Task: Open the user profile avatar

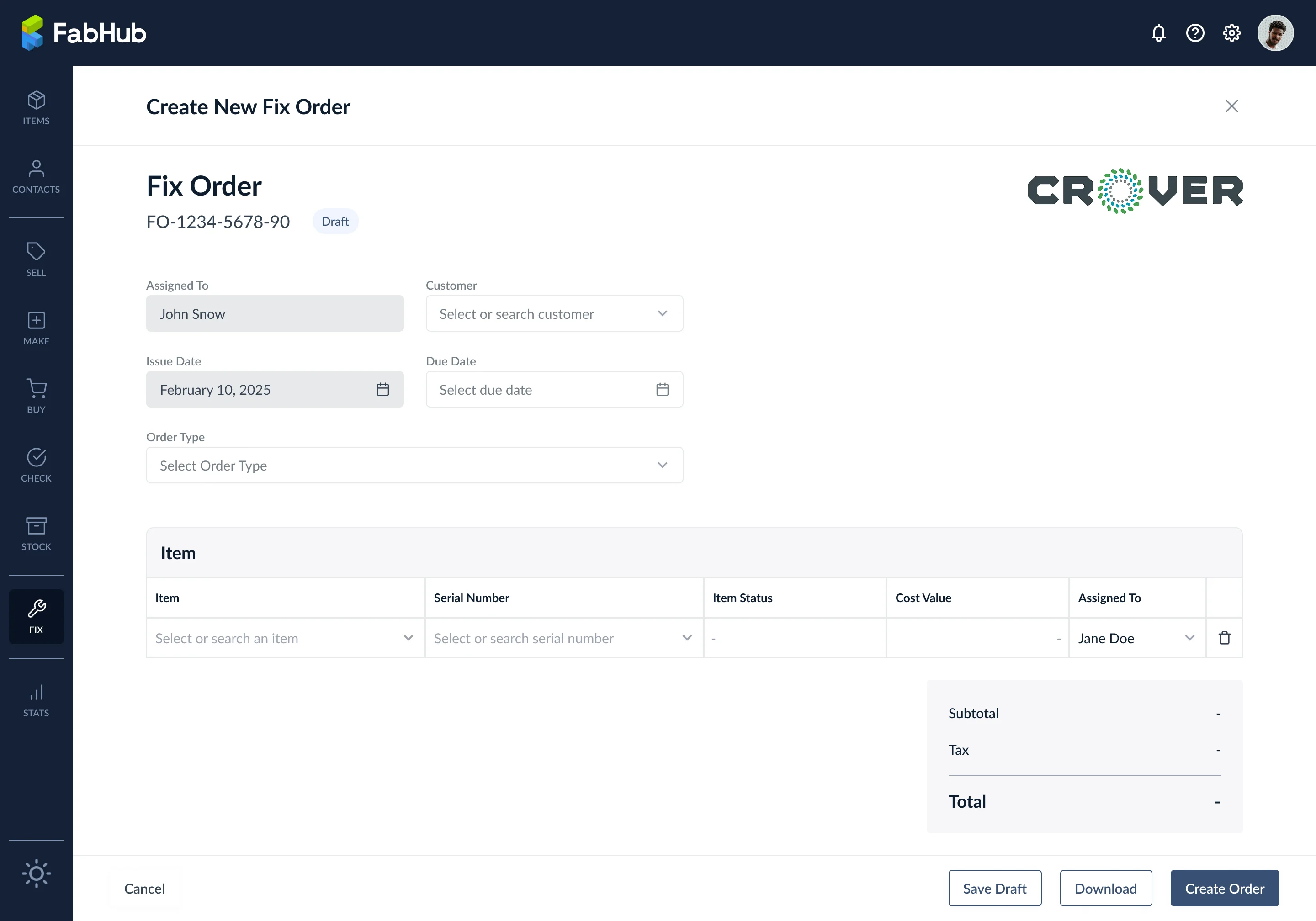Action: tap(1275, 33)
